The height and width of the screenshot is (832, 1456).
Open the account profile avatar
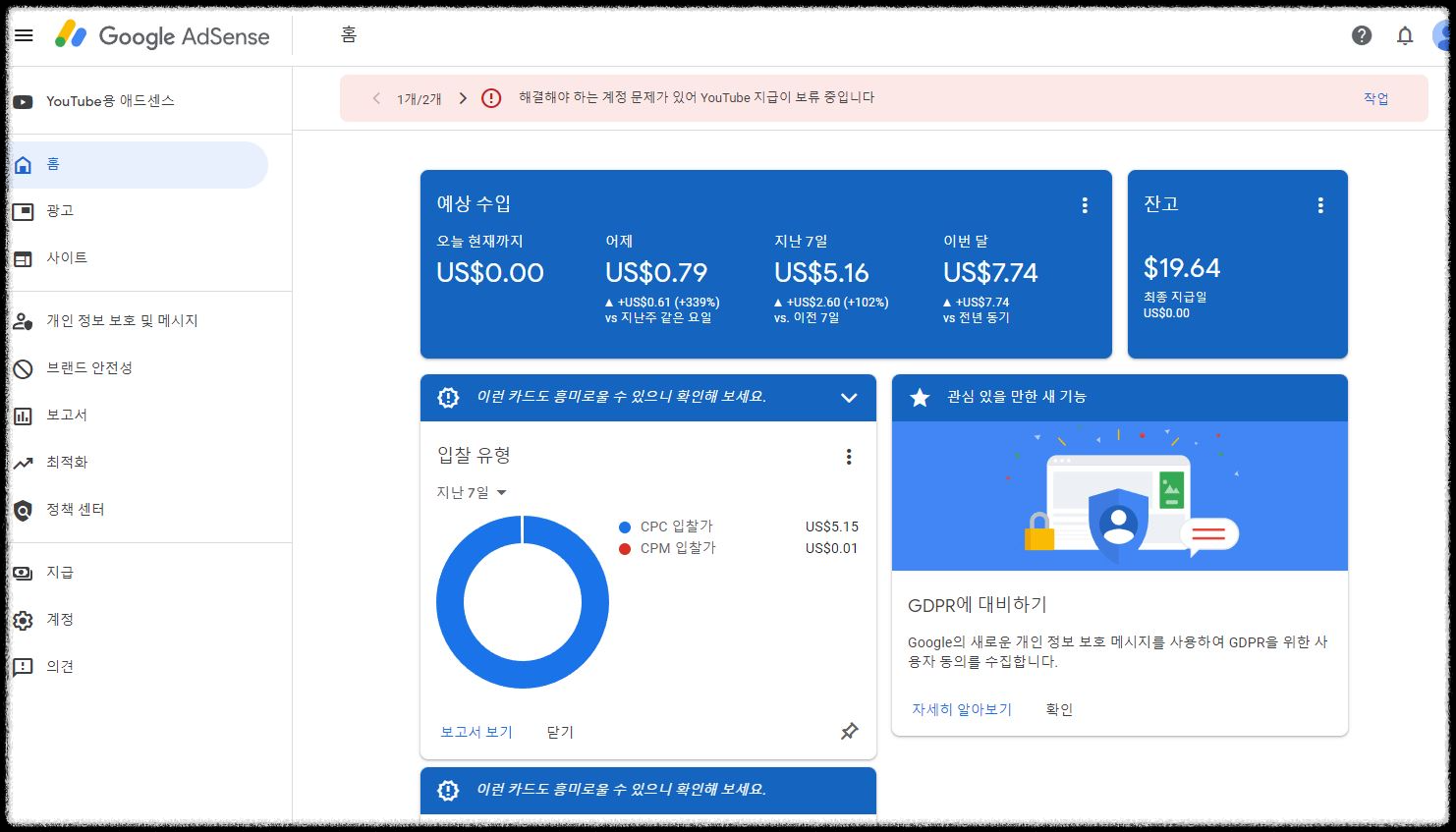coord(1442,35)
